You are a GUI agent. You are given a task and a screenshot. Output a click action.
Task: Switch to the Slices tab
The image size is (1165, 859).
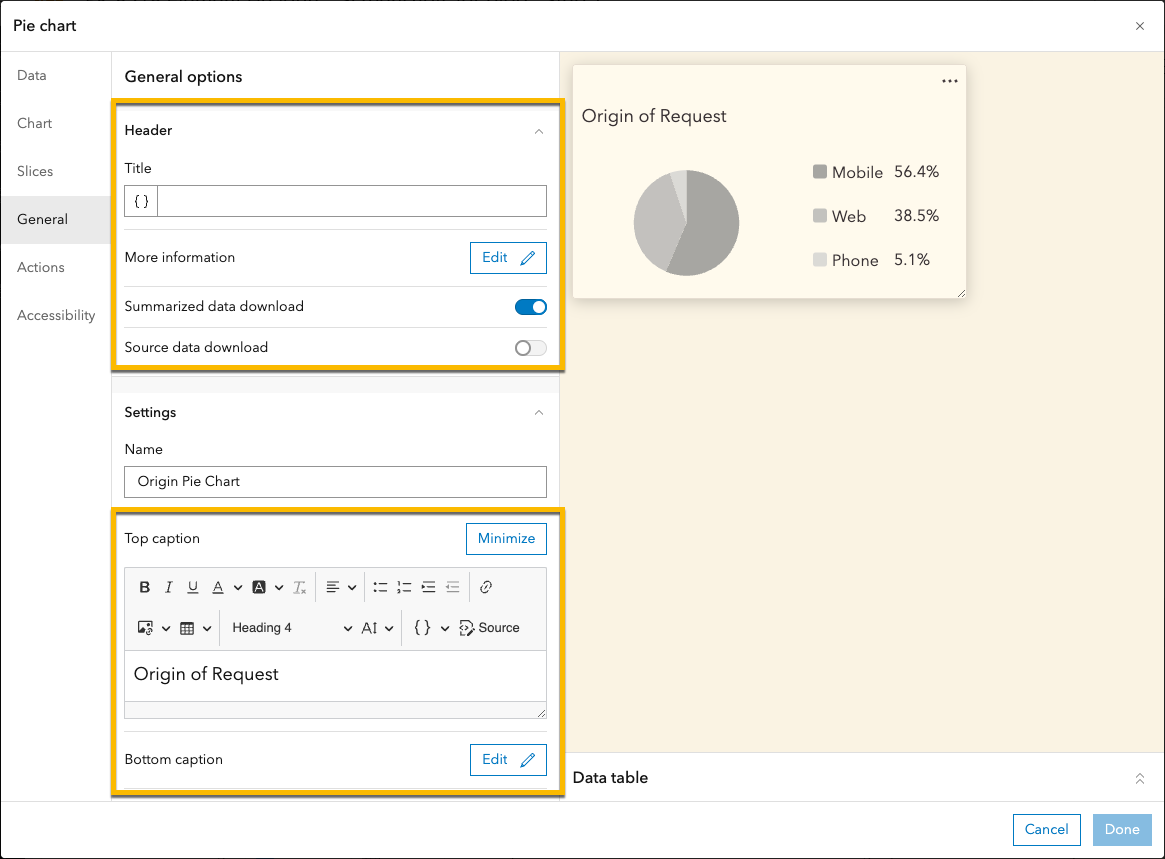[35, 171]
